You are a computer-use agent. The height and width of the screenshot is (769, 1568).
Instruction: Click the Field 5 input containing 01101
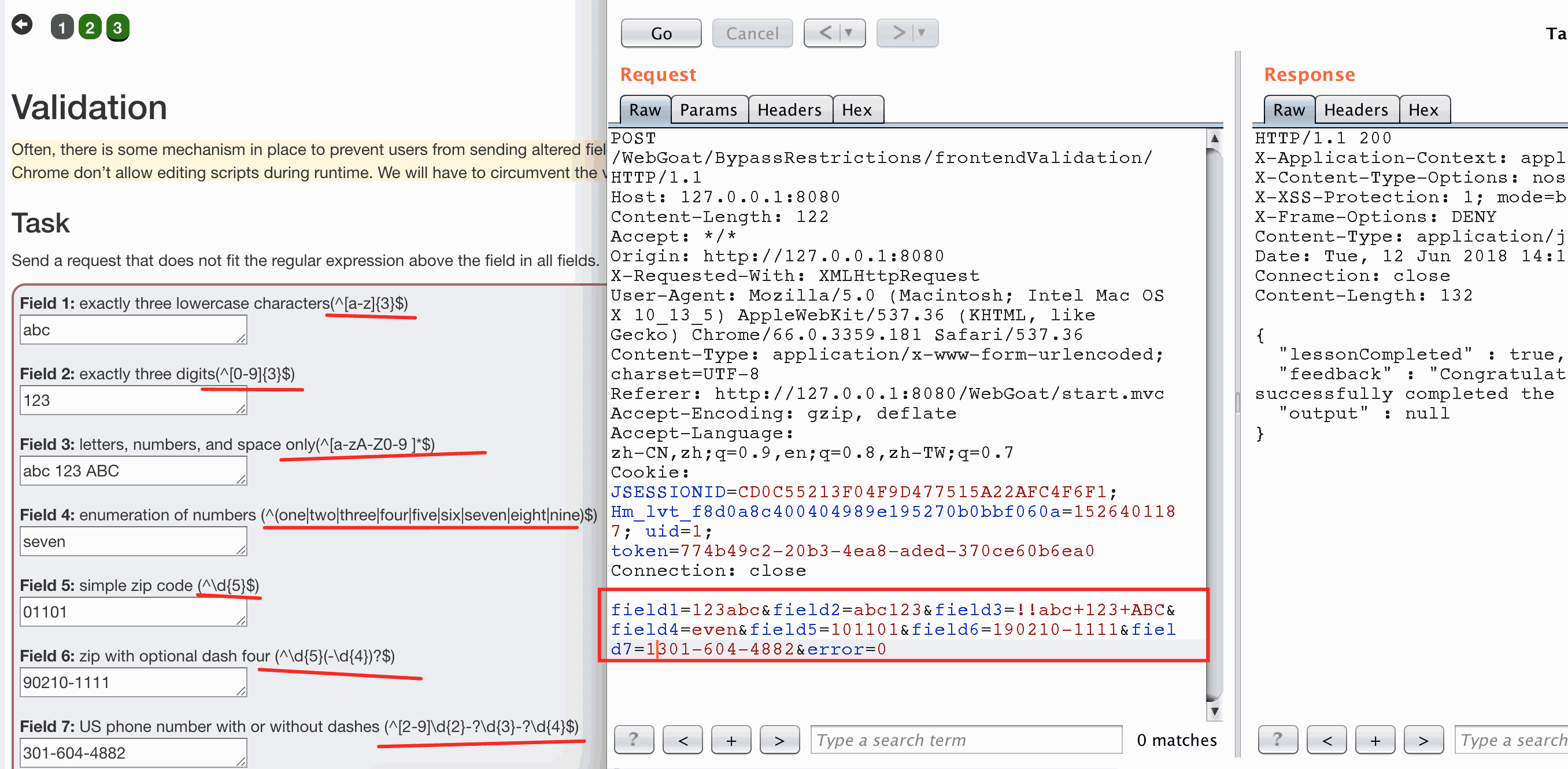click(x=134, y=612)
